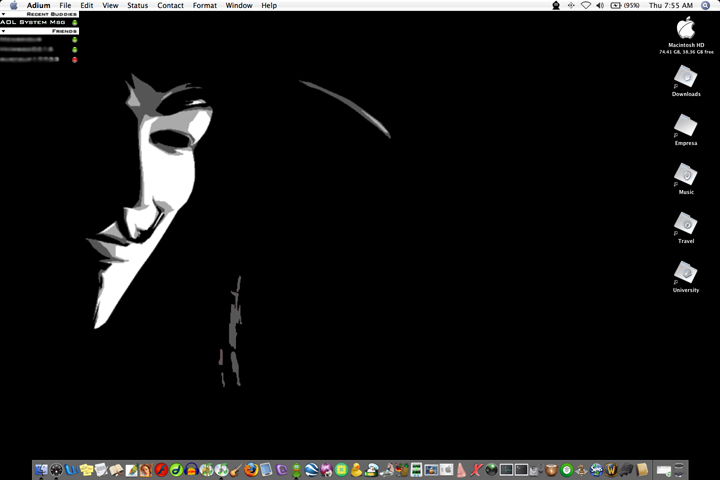This screenshot has width=720, height=480.
Task: Launch the Dashboard gauge icon in Dock
Action: (56, 470)
